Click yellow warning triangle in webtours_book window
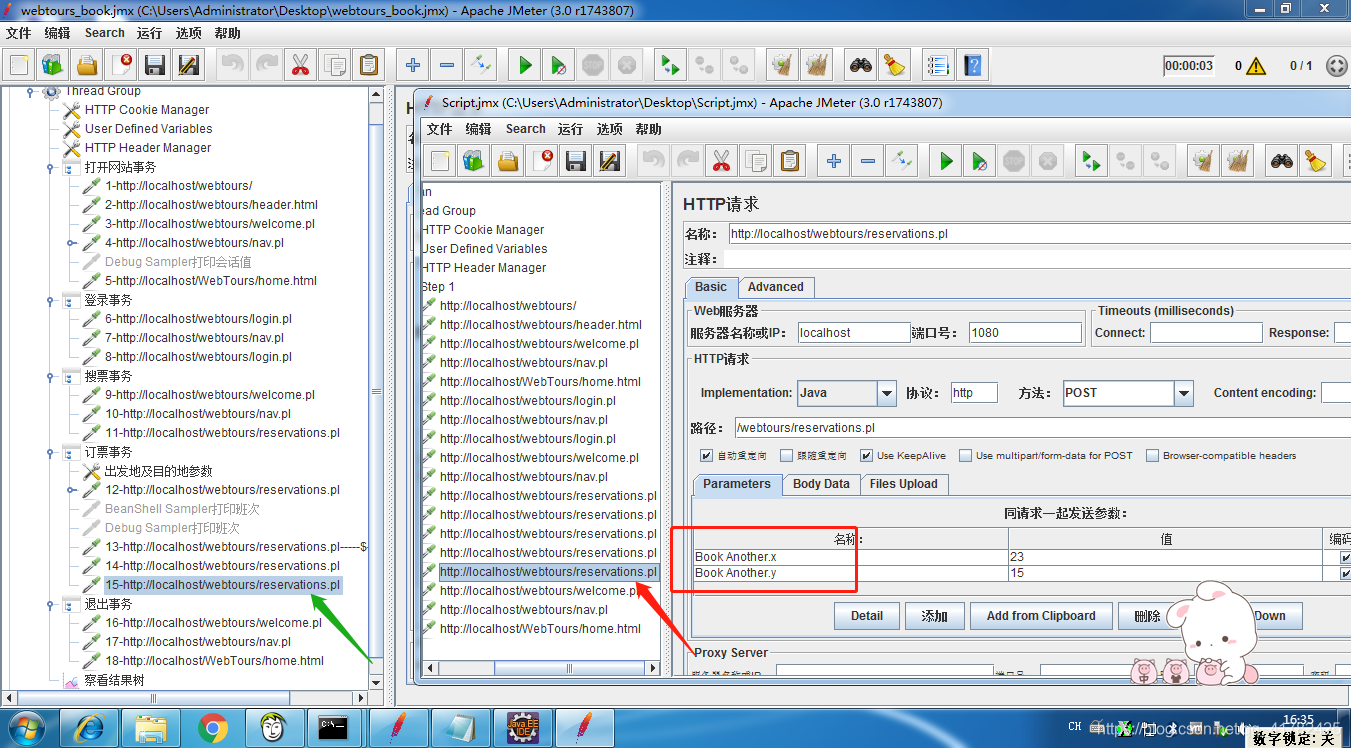1351x748 pixels. [x=1256, y=66]
